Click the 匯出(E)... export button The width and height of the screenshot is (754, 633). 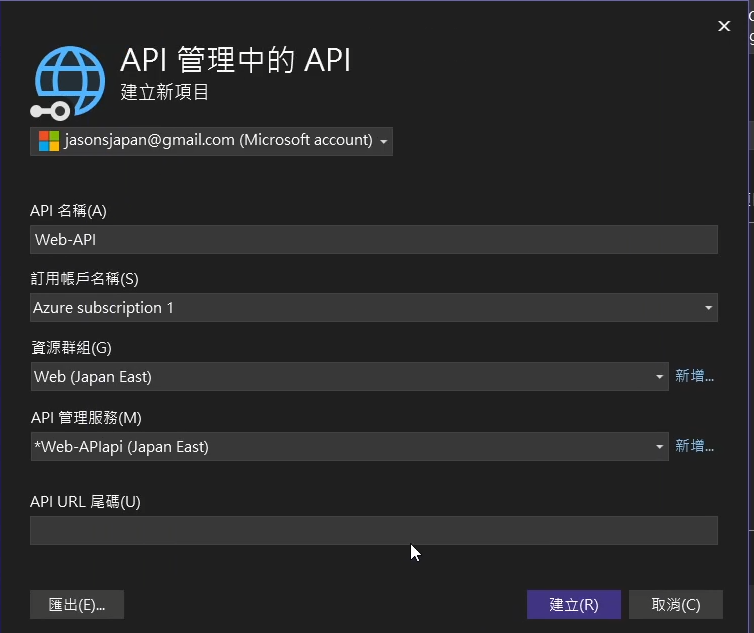tap(77, 605)
